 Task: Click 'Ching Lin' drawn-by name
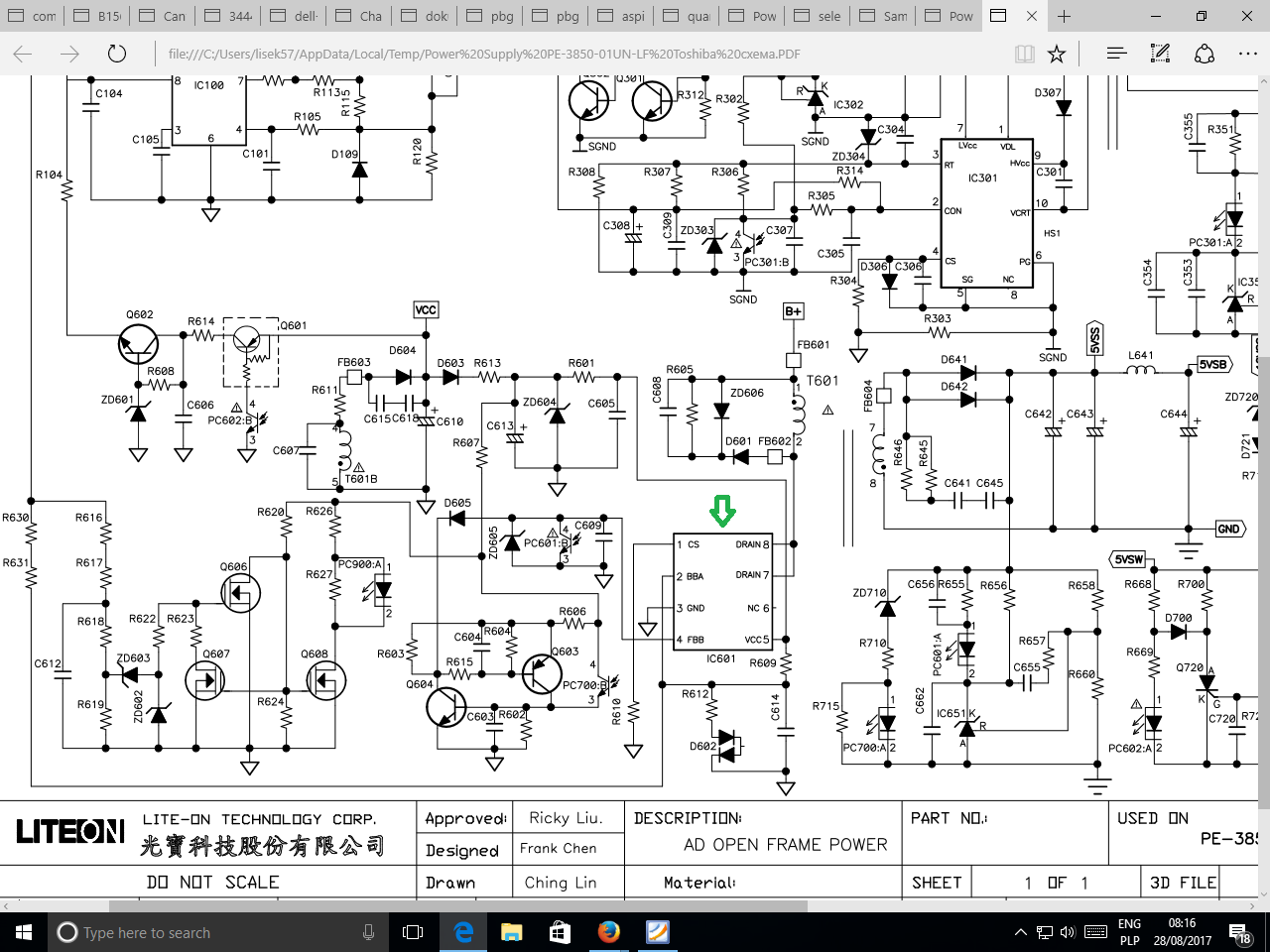click(561, 883)
